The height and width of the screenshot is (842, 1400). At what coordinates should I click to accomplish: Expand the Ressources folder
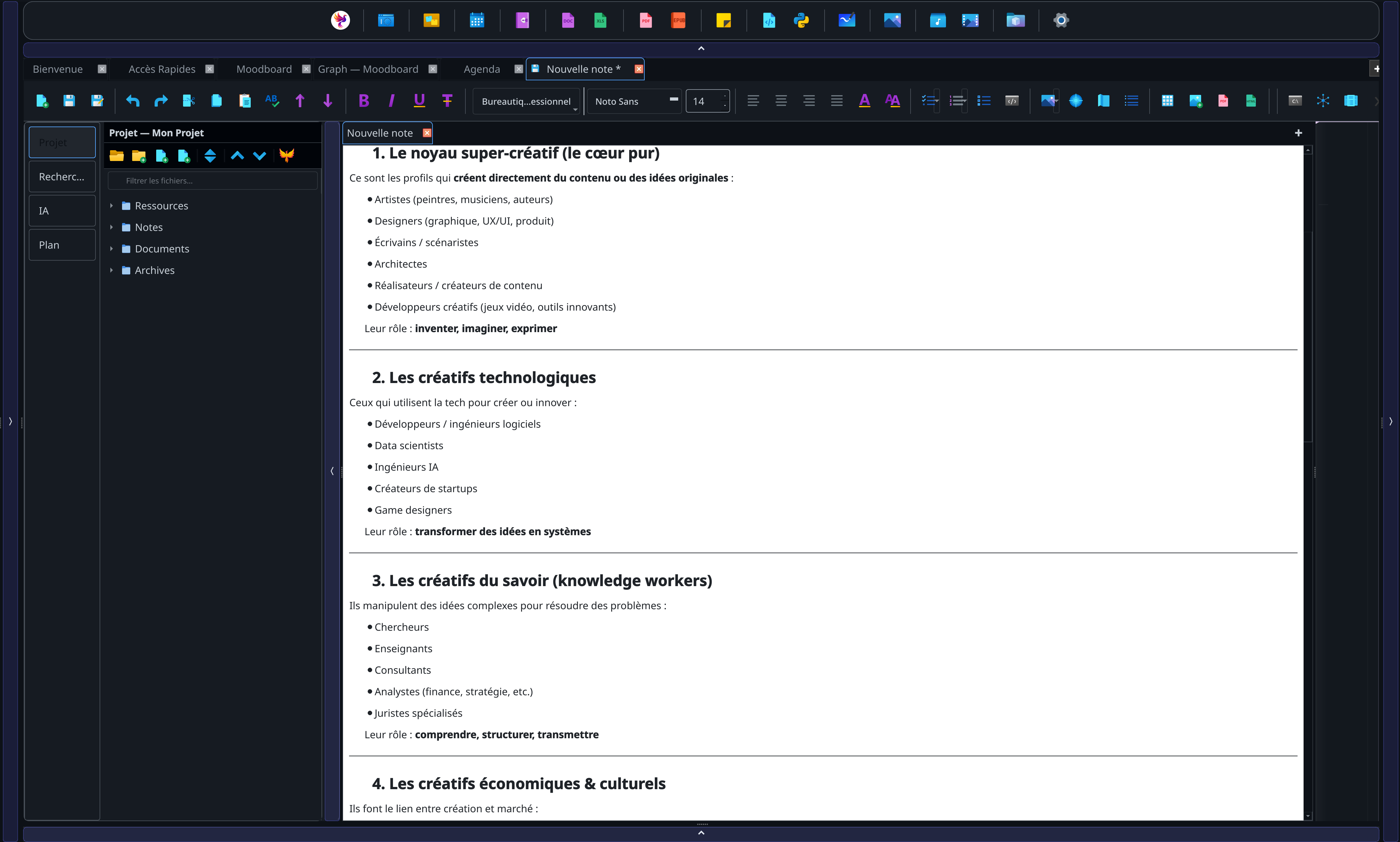112,206
